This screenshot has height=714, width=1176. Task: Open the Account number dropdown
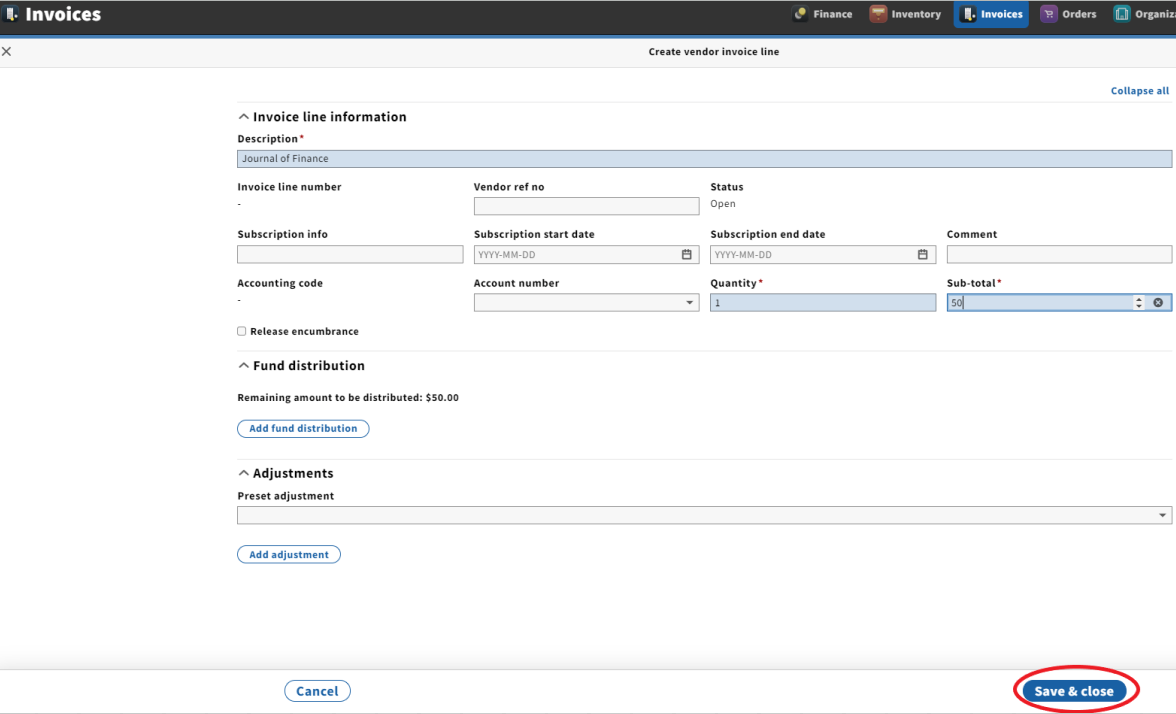click(586, 302)
